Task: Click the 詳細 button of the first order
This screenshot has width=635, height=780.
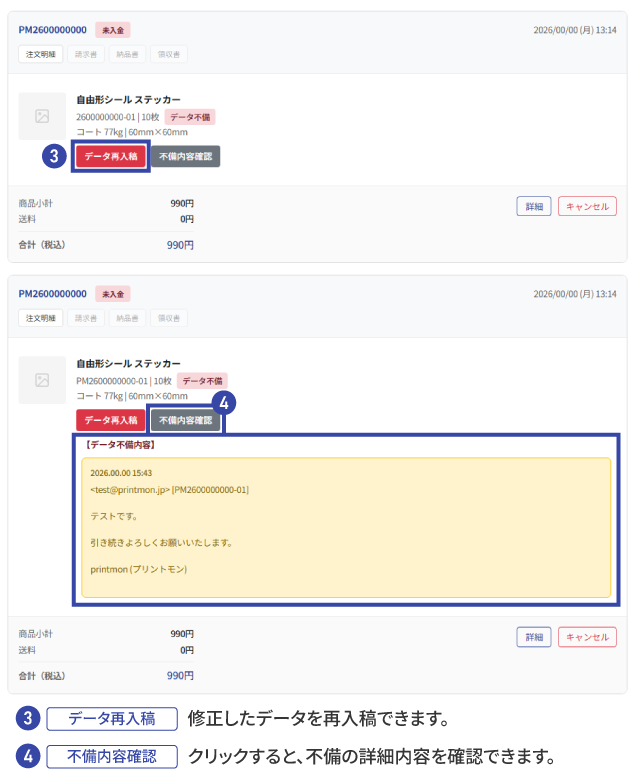Action: pyautogui.click(x=534, y=206)
